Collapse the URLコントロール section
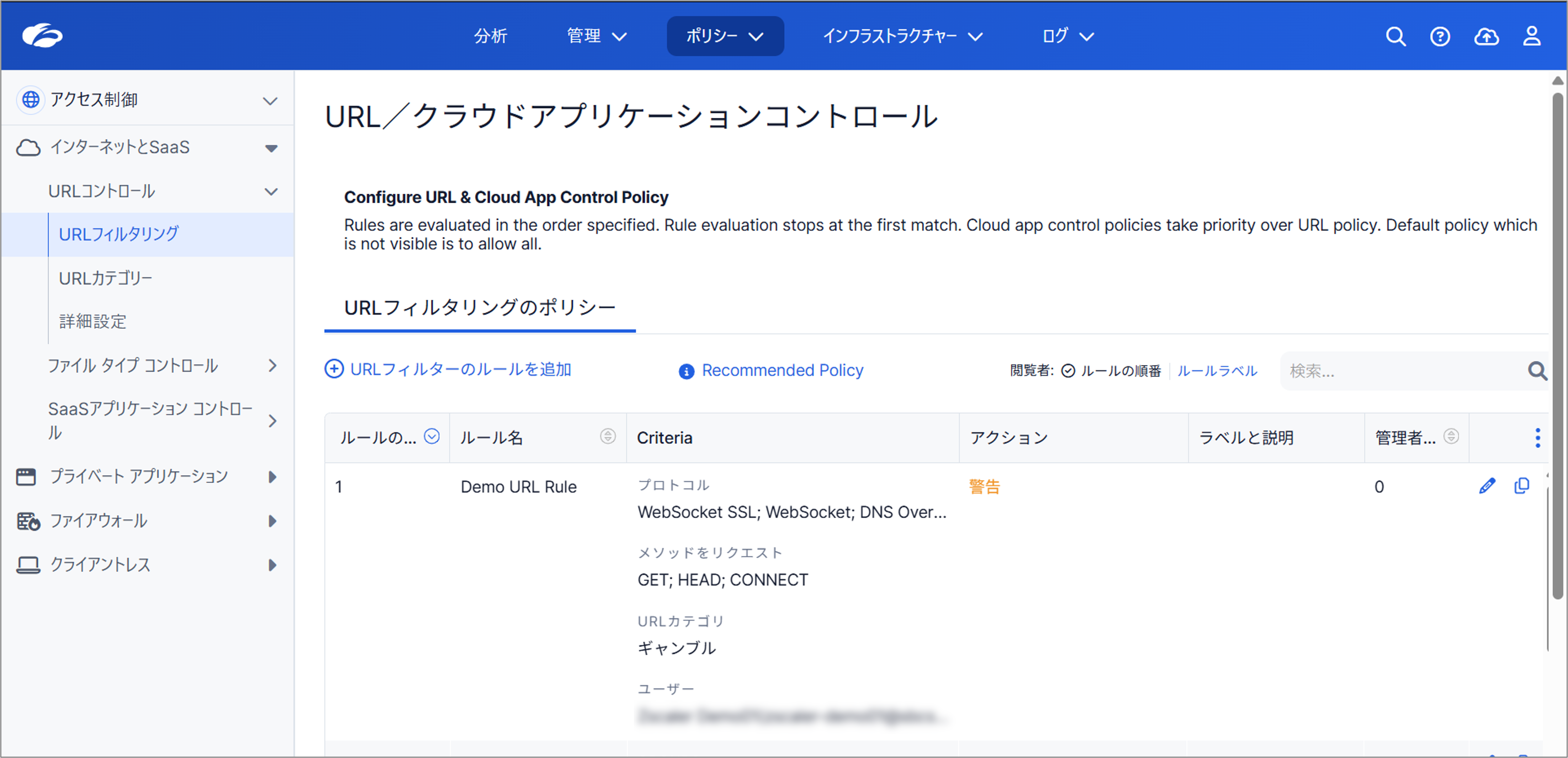Screen dimensions: 1568x758 271,192
